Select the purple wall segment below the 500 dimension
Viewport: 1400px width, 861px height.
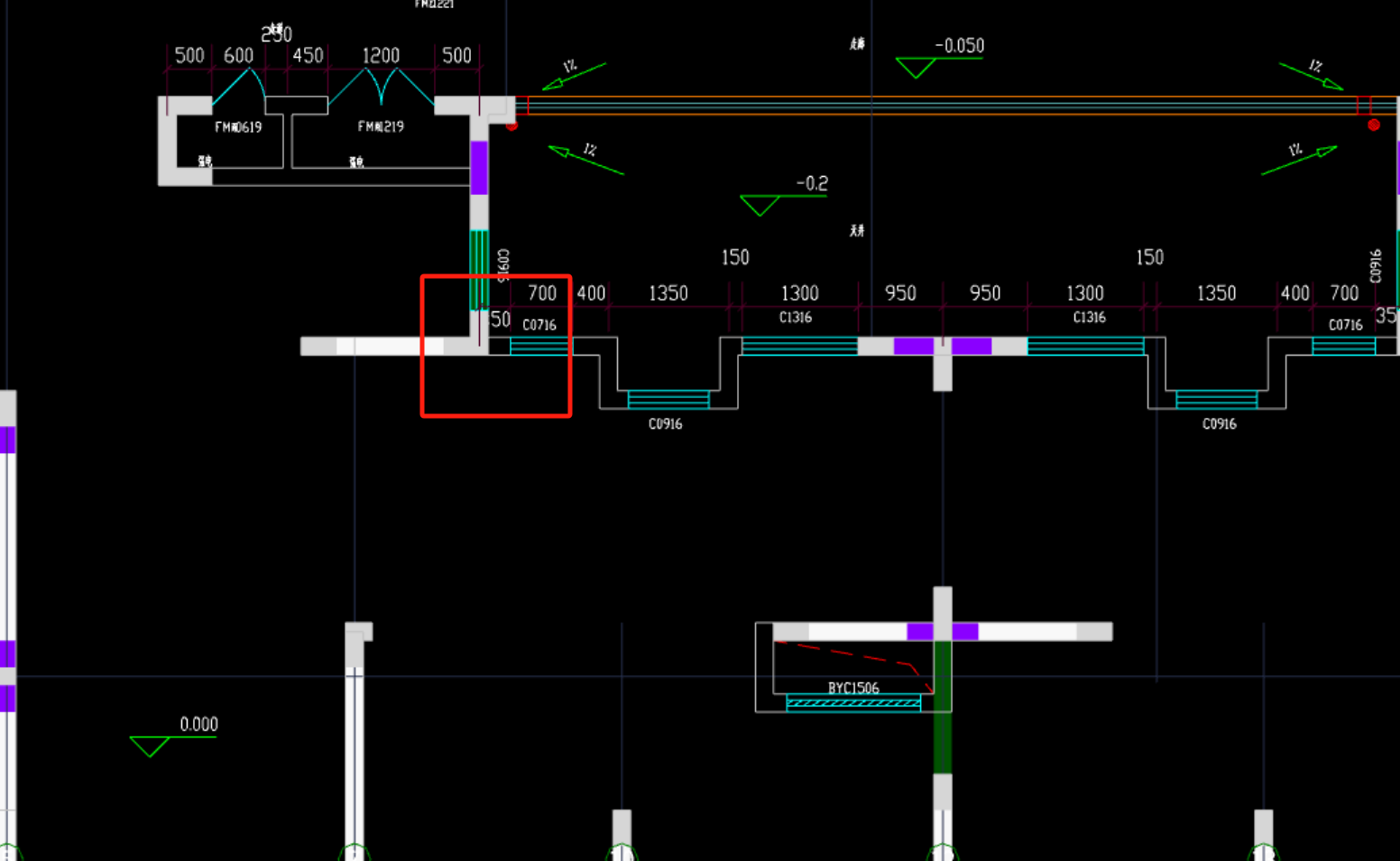479,168
